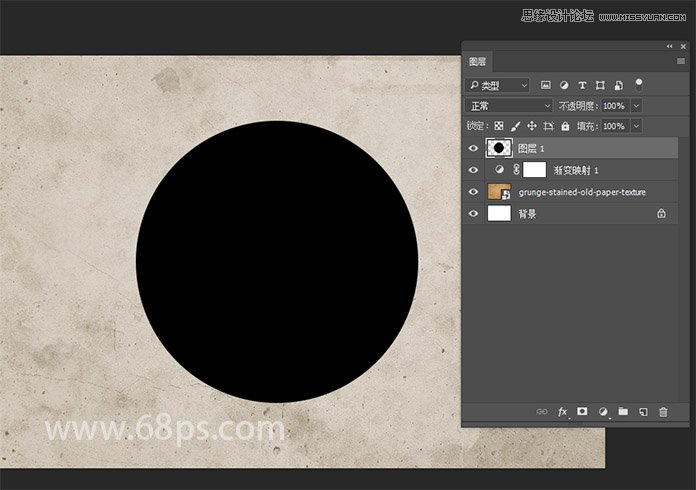696x490 pixels.
Task: Create a new fill or adjustment layer
Action: point(603,411)
